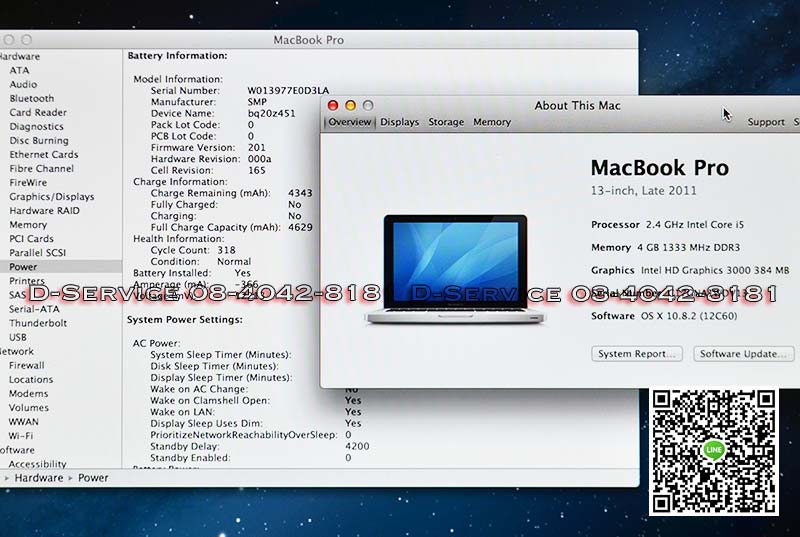Click the System Report button
Image resolution: width=800 pixels, height=537 pixels.
pyautogui.click(x=637, y=354)
